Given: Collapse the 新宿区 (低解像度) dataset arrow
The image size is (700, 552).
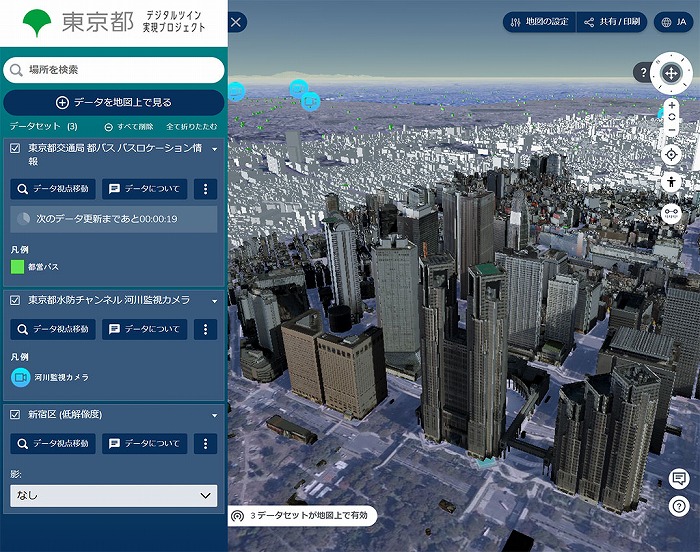Looking at the screenshot, I should pyautogui.click(x=215, y=416).
